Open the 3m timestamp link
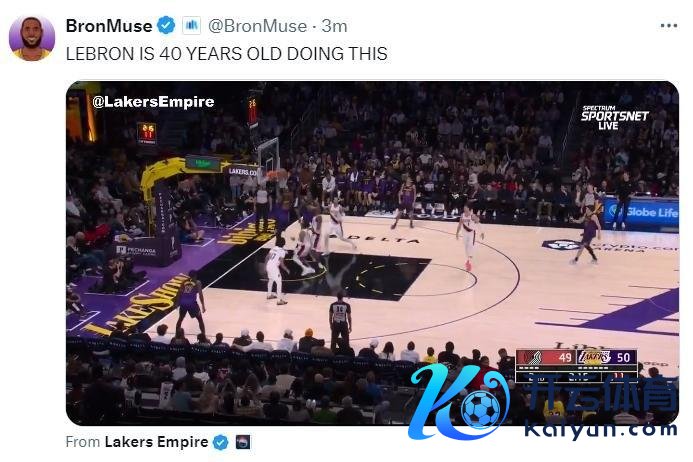The height and width of the screenshot is (462, 693). (x=335, y=26)
